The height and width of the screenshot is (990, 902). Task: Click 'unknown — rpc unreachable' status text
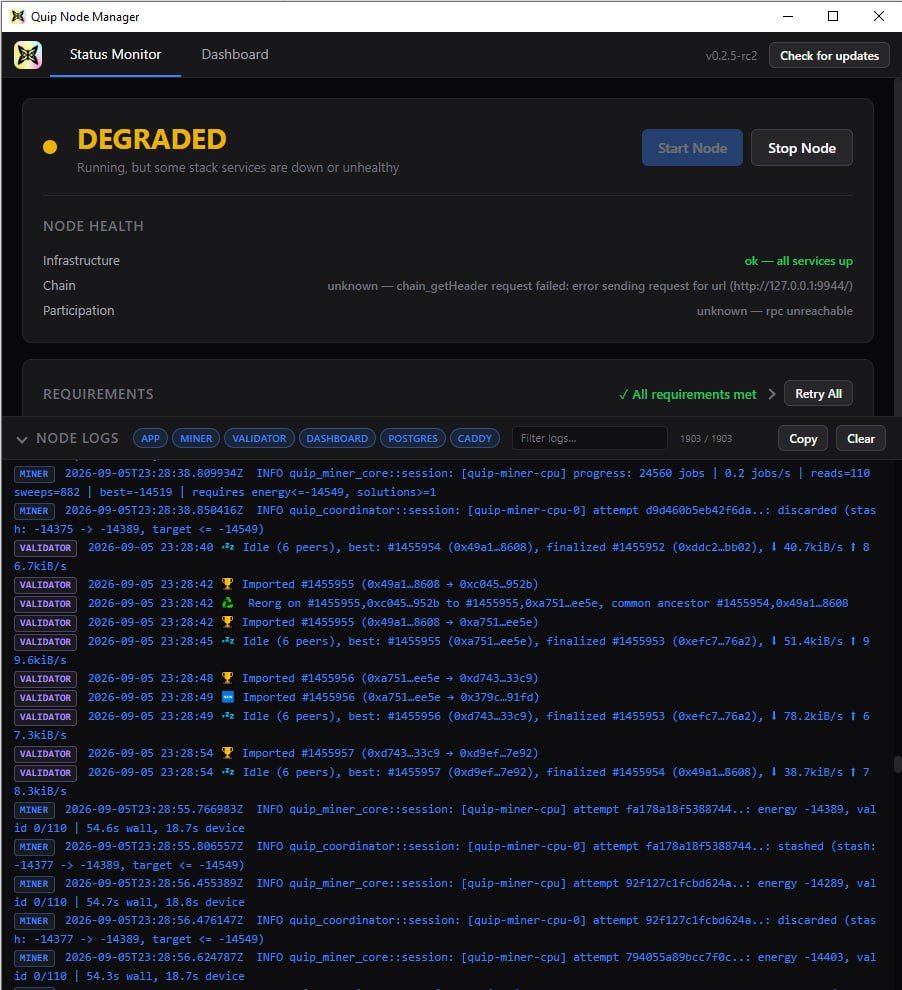click(774, 311)
